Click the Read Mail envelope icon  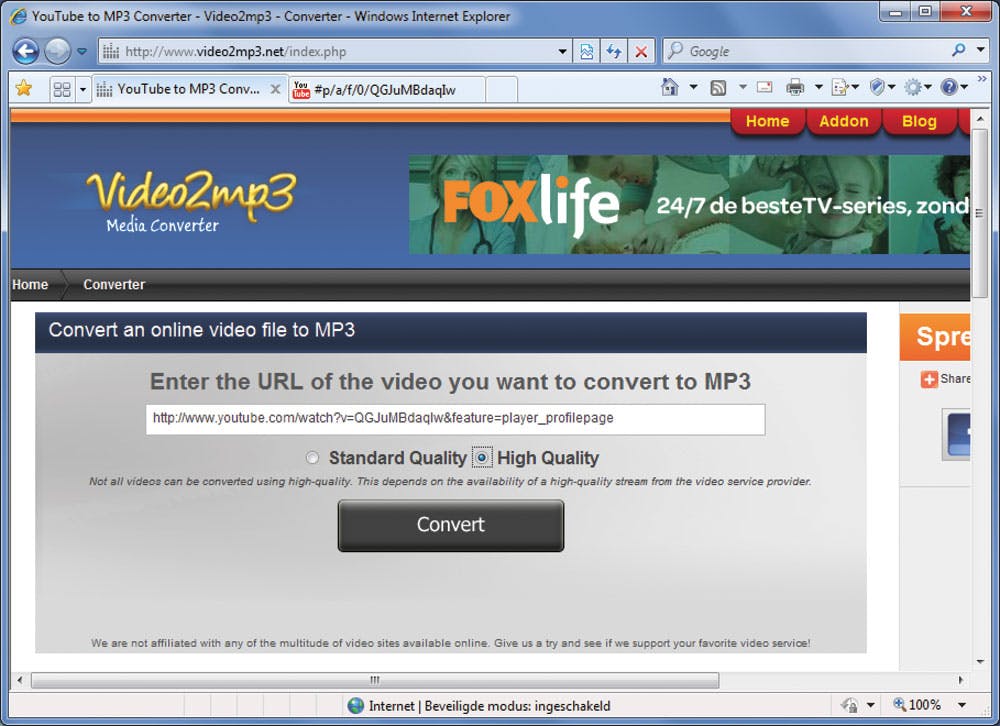pyautogui.click(x=765, y=87)
